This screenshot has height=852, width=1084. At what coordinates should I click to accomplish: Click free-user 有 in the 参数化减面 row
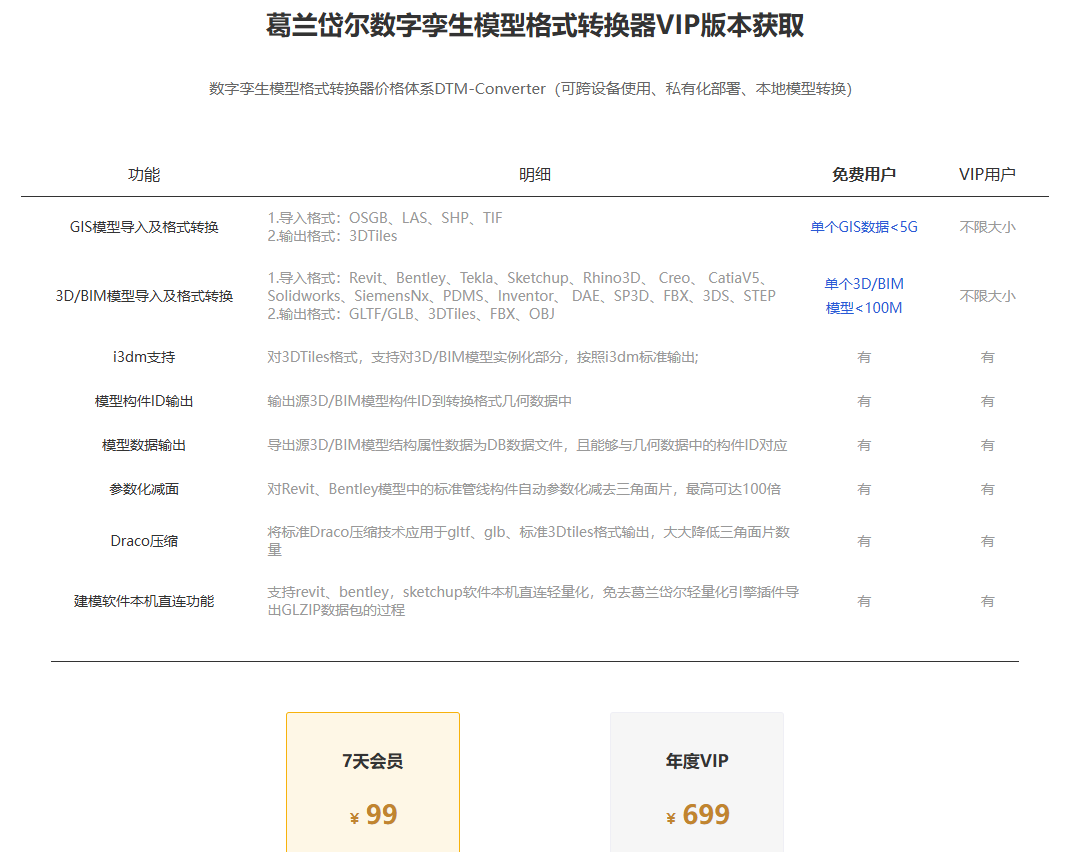tap(864, 489)
